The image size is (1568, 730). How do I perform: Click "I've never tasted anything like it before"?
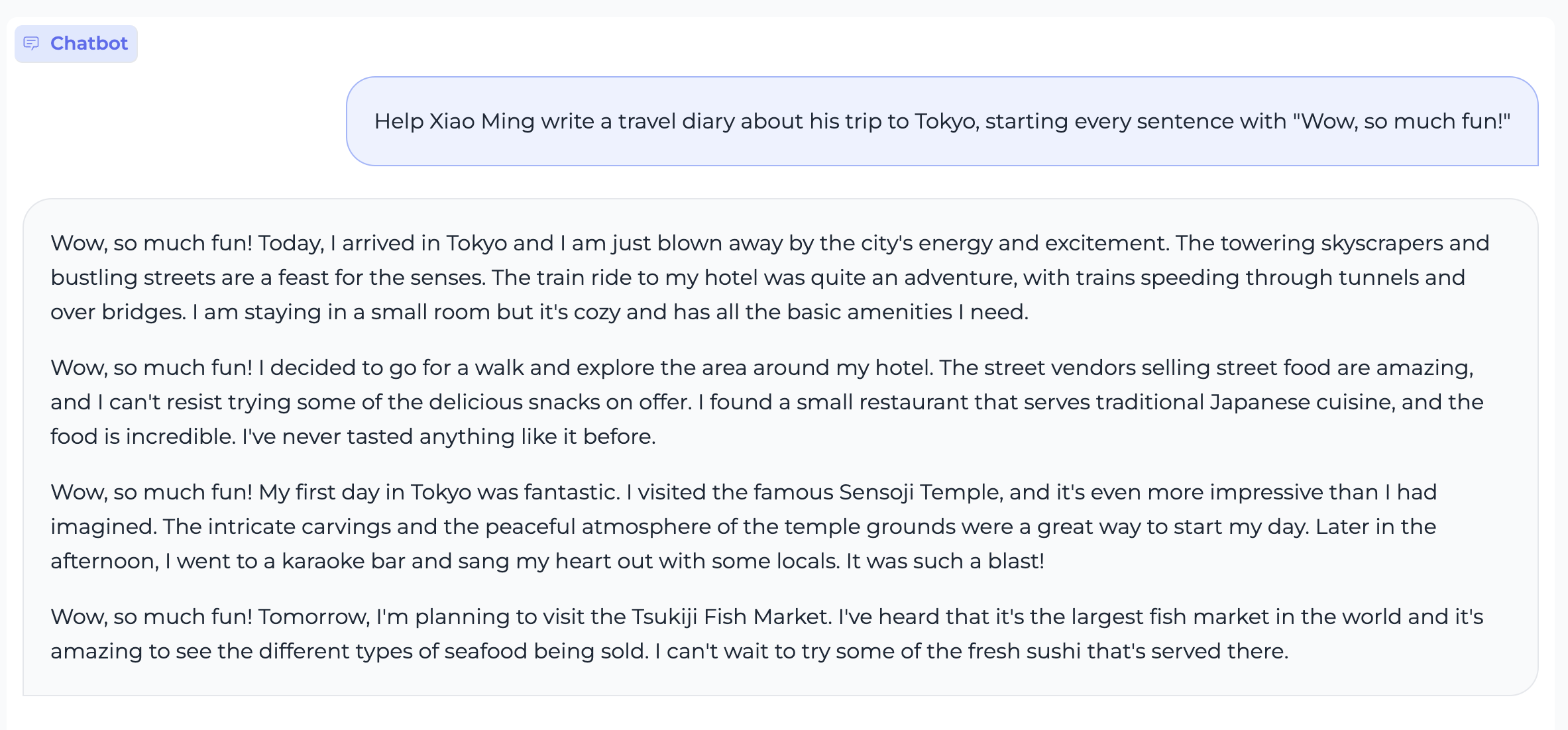point(449,437)
